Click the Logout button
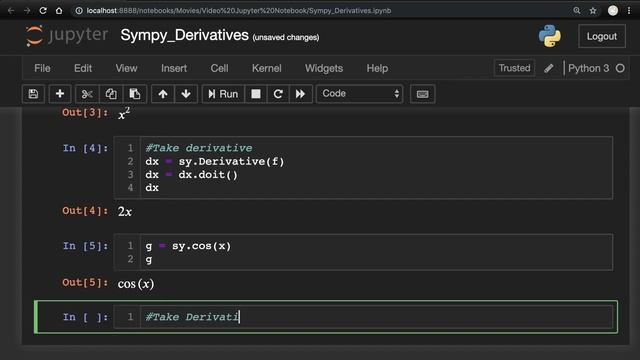This screenshot has height=360, width=640. coord(602,36)
